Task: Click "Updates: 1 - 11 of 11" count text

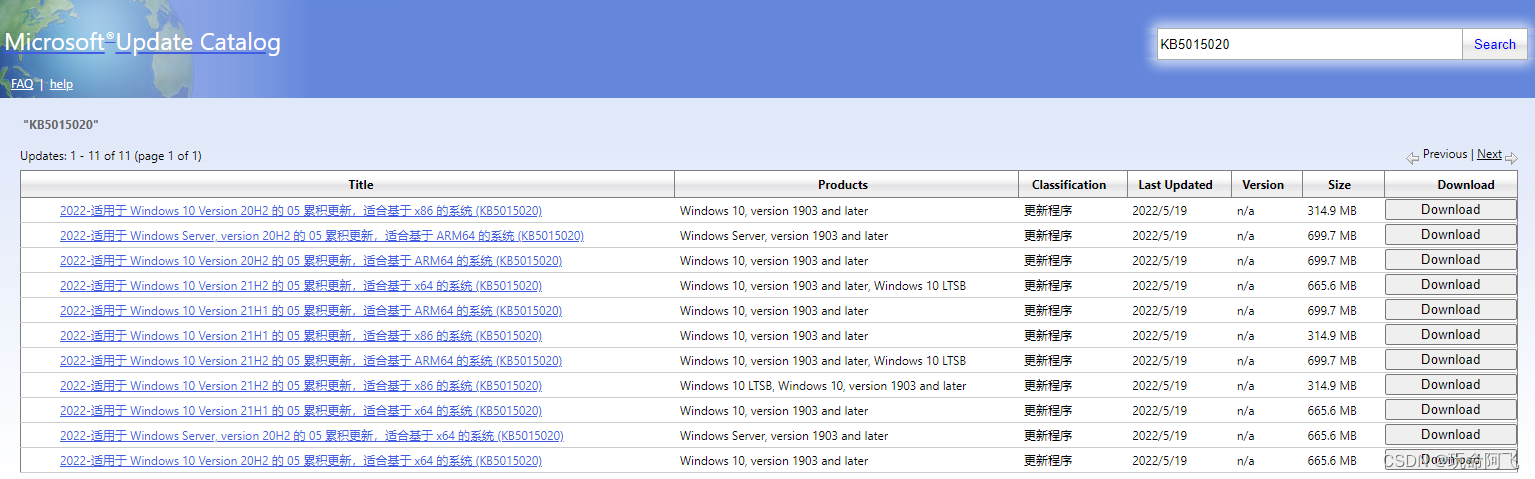Action: (77, 156)
